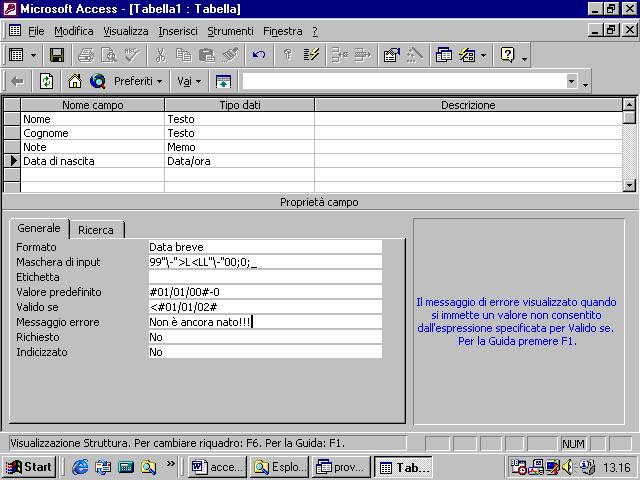Click the Maschera di input field
Viewport: 640px width, 480px height.
[265, 262]
